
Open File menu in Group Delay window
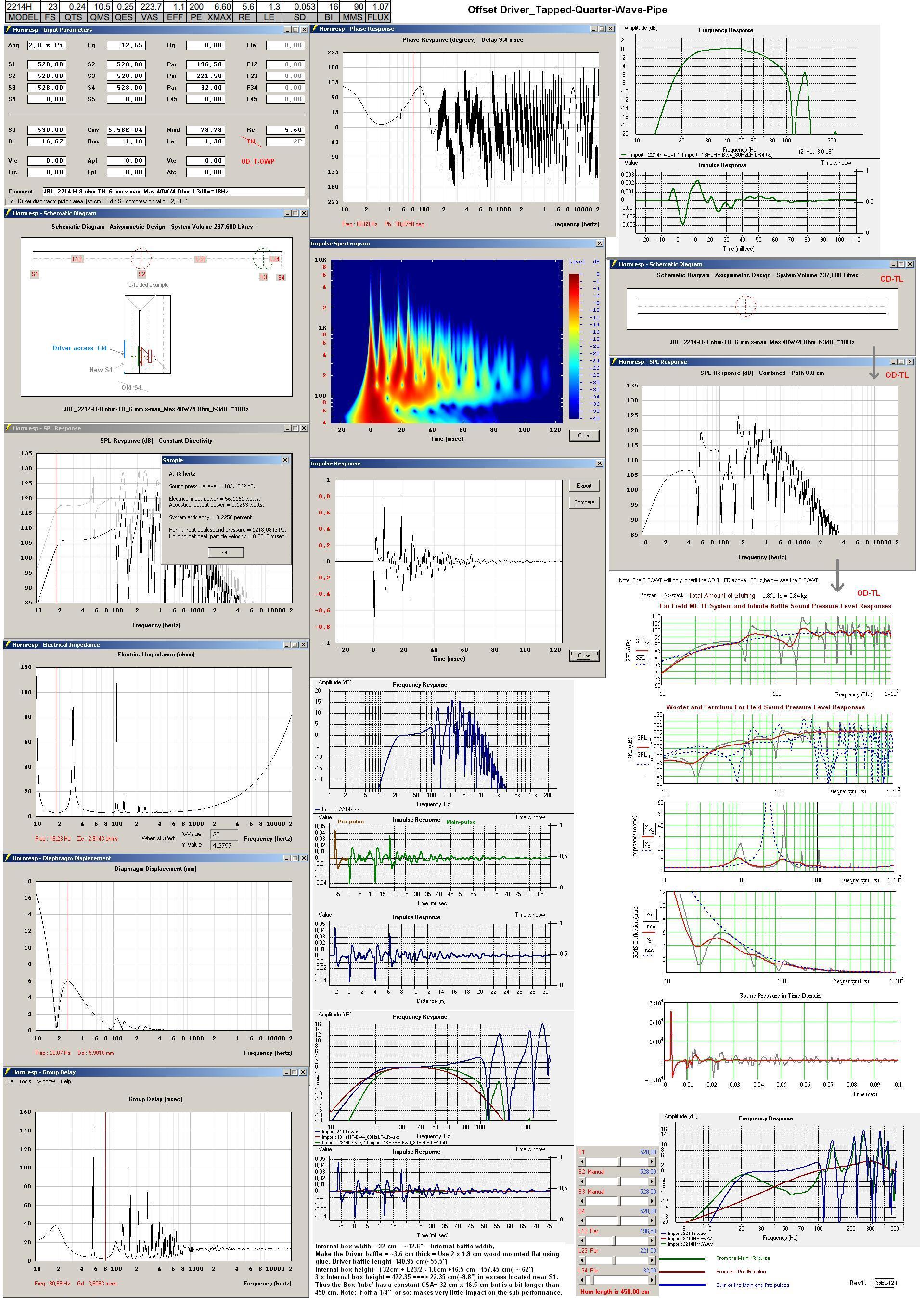(x=9, y=1081)
